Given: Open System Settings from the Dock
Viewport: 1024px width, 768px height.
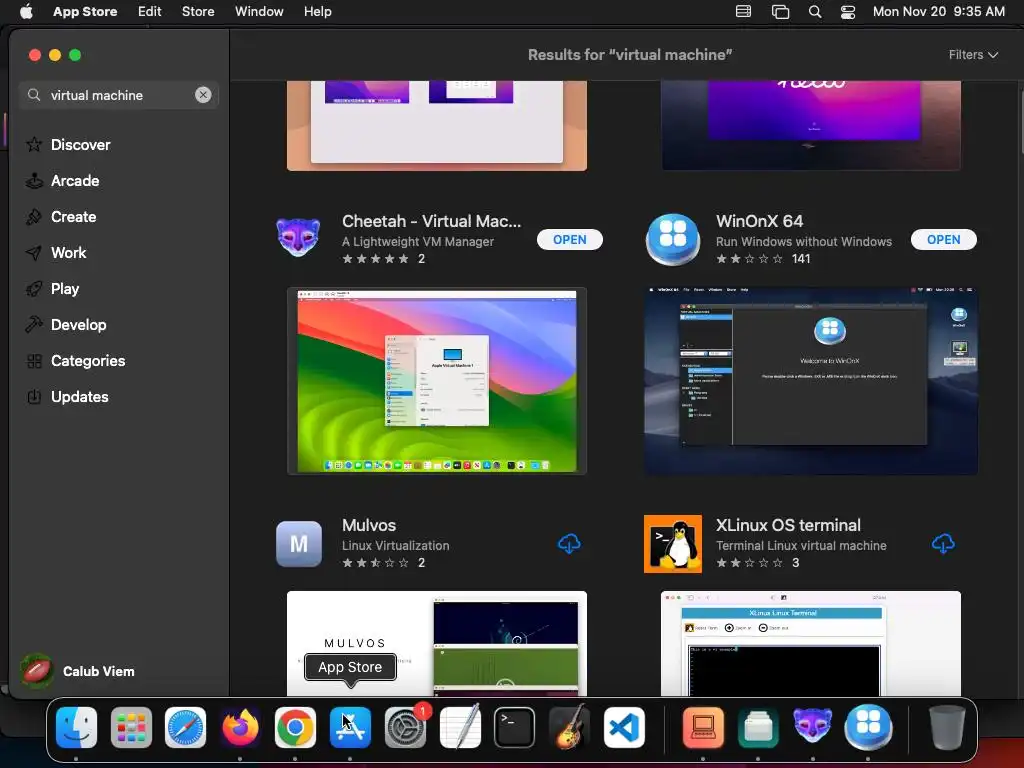Looking at the screenshot, I should [405, 727].
